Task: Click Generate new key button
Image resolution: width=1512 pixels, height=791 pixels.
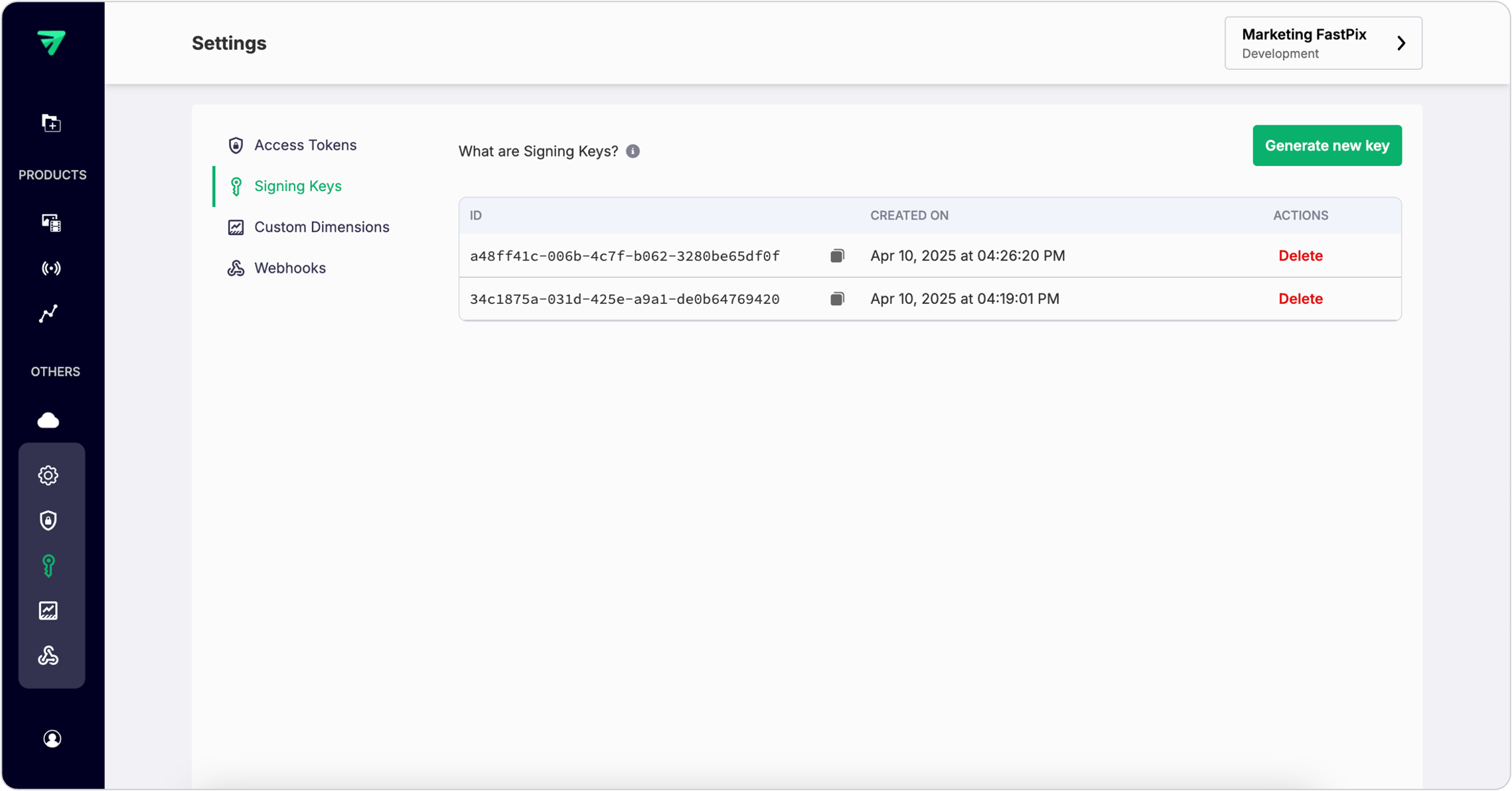Action: pyautogui.click(x=1327, y=145)
